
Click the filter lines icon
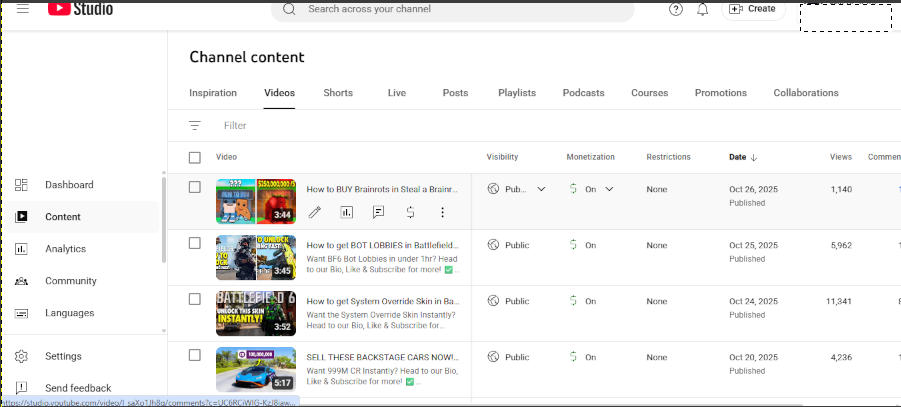pyautogui.click(x=195, y=126)
